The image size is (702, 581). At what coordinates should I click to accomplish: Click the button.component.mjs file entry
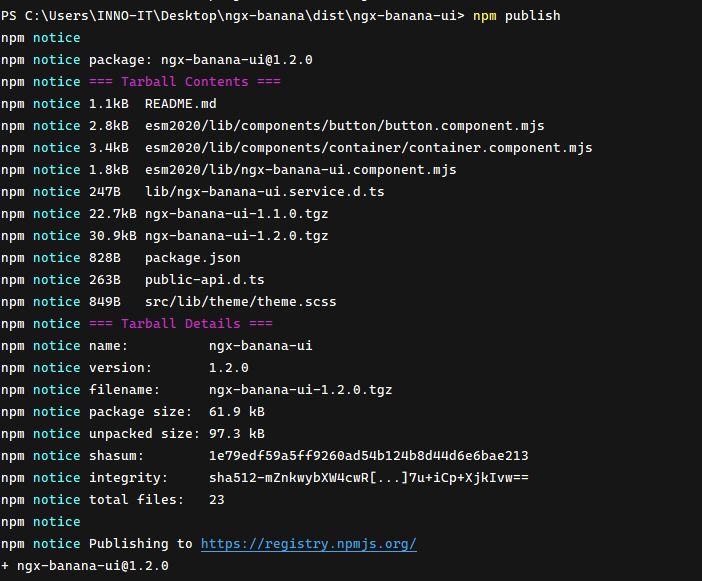click(344, 126)
